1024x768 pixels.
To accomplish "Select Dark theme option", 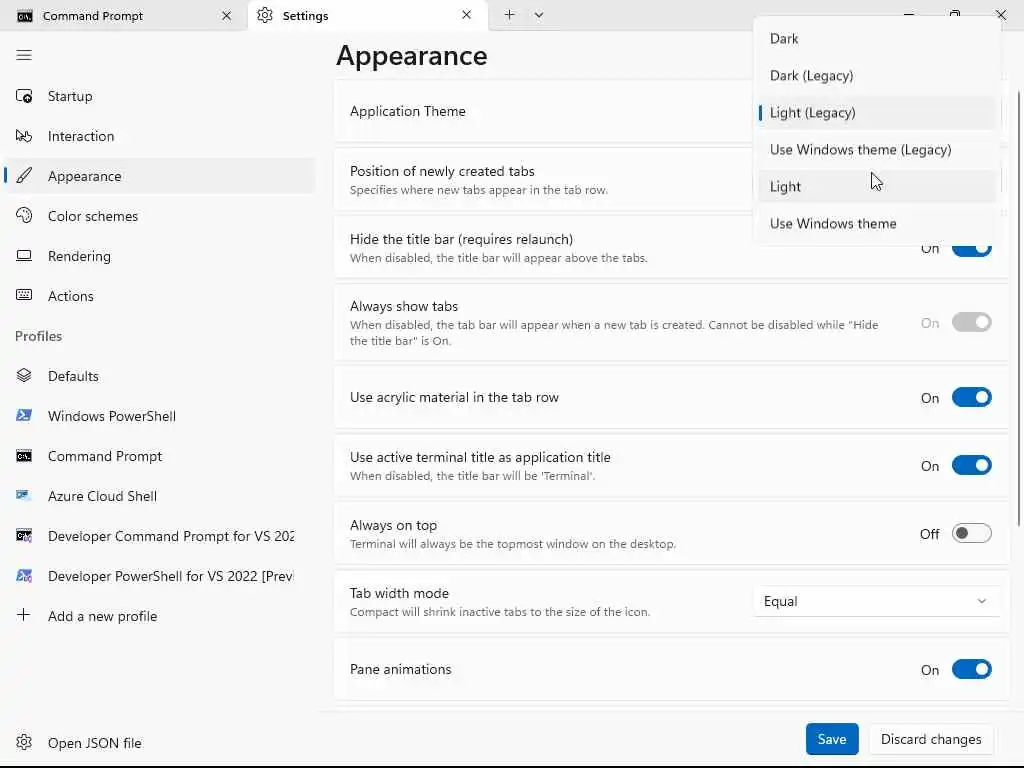I will pyautogui.click(x=876, y=39).
